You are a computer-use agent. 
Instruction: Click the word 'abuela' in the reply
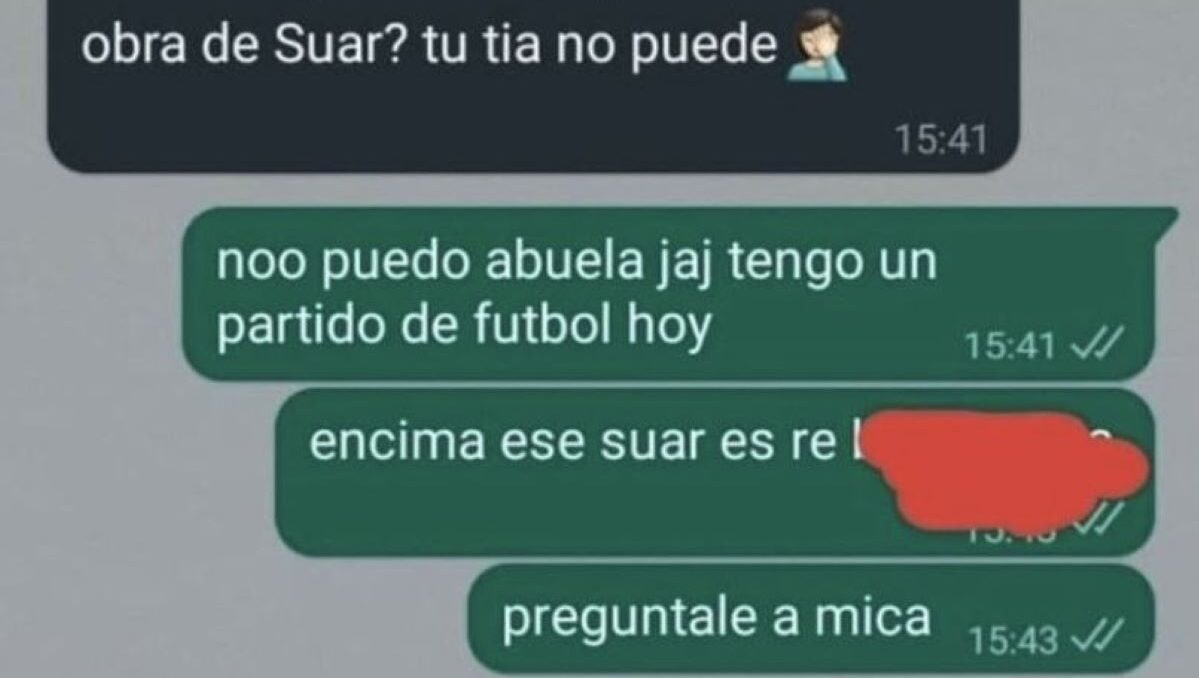566,261
